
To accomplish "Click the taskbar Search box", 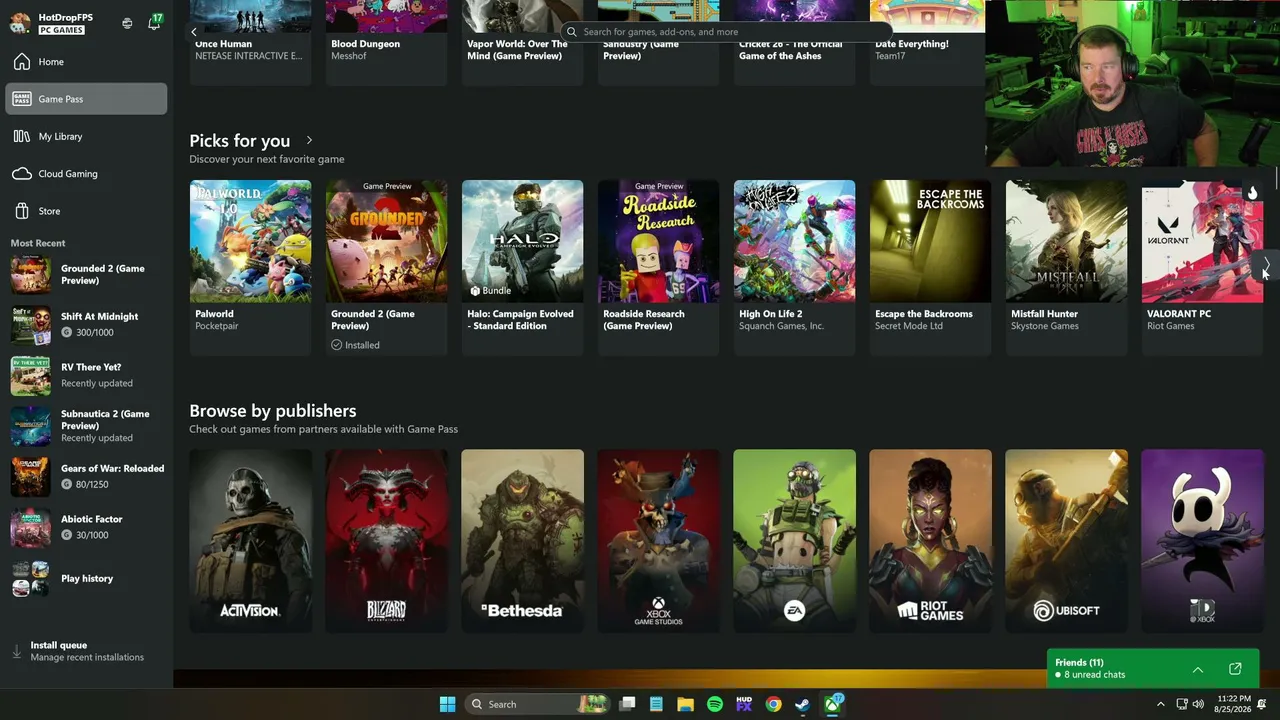I will 537,704.
